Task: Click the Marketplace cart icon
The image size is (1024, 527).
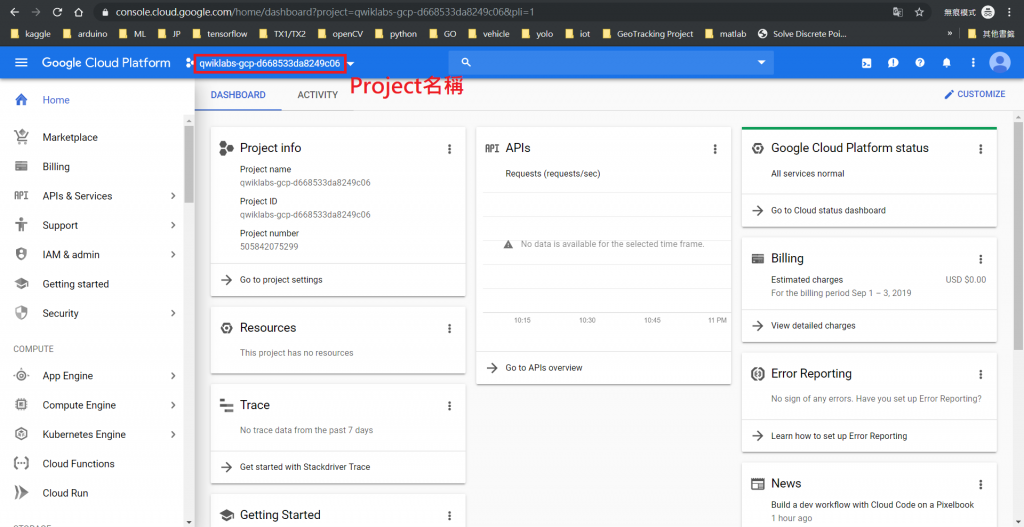Action: point(22,137)
